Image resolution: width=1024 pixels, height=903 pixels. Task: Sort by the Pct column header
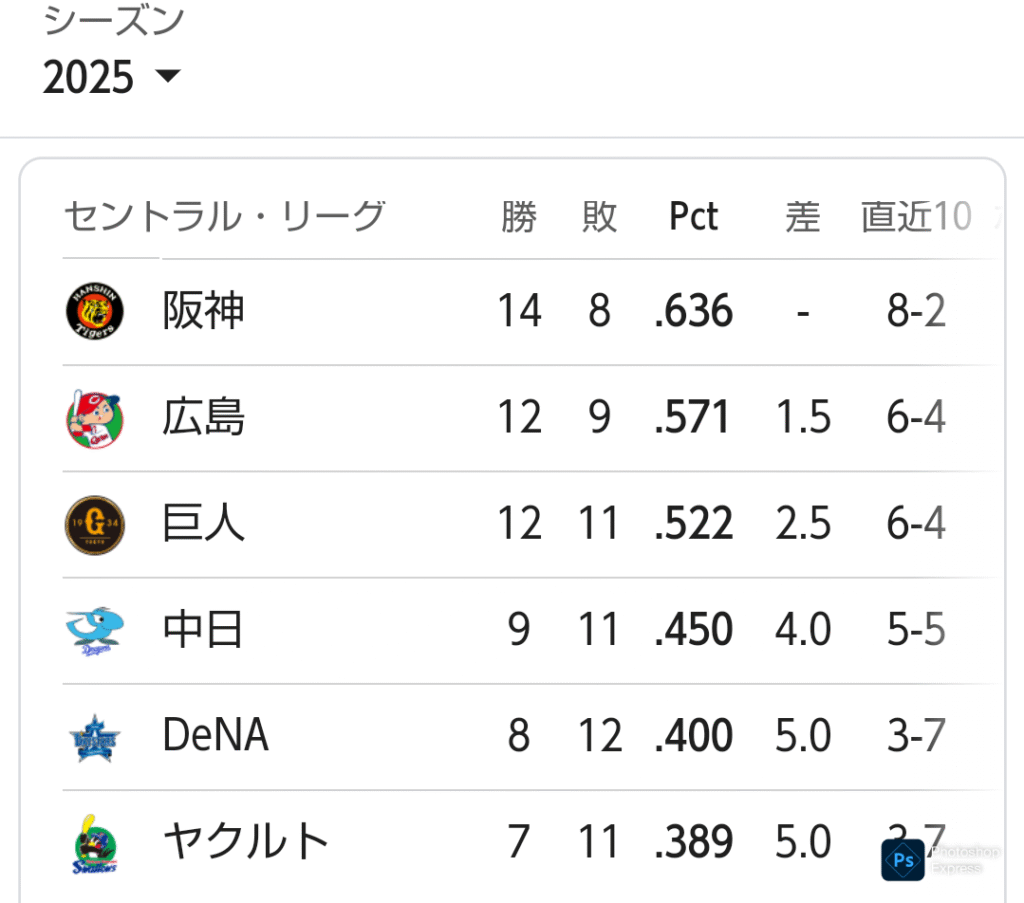(694, 216)
